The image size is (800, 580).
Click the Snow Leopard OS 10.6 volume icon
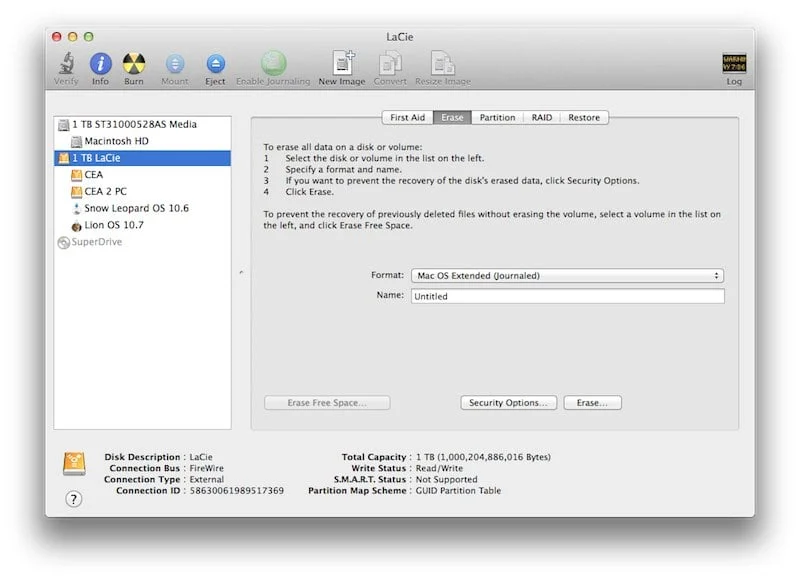tap(77, 209)
